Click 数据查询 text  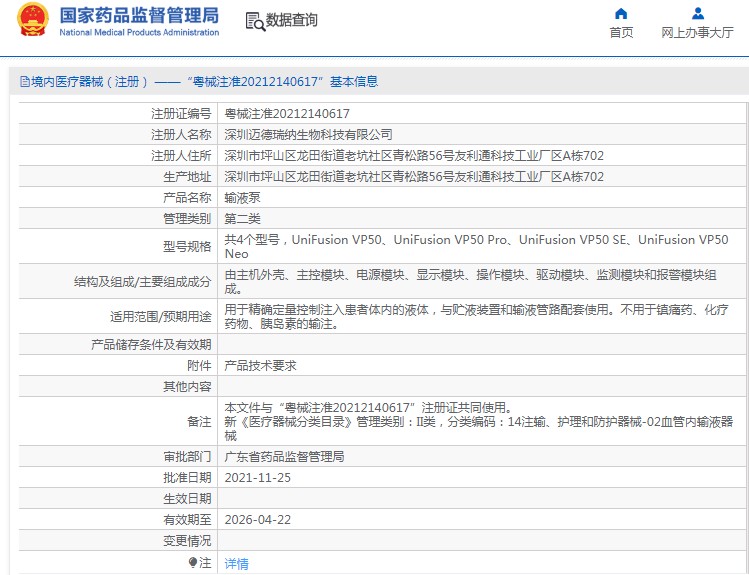tap(291, 20)
